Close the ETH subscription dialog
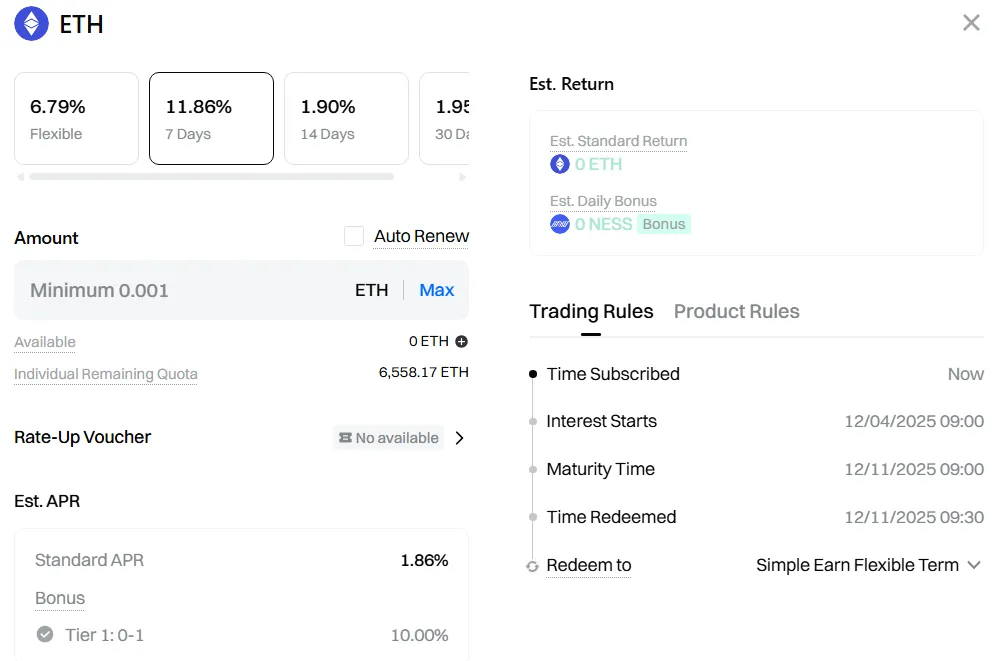Image resolution: width=1002 pixels, height=661 pixels. click(x=970, y=23)
